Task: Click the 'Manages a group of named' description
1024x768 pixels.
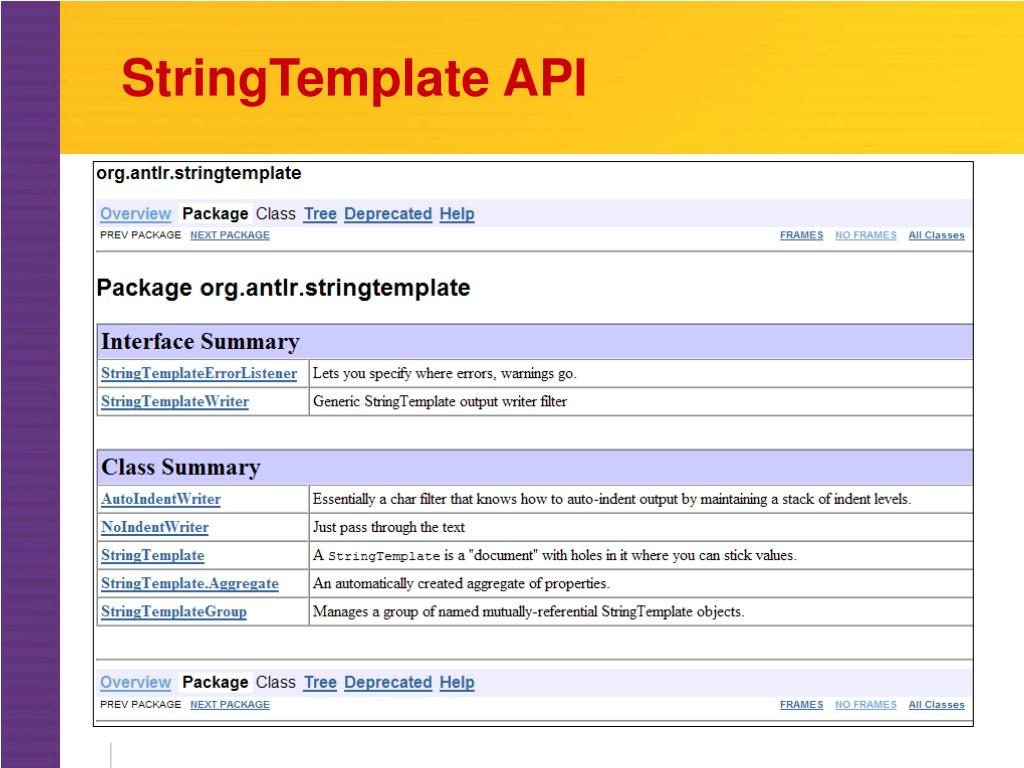Action: coord(528,611)
